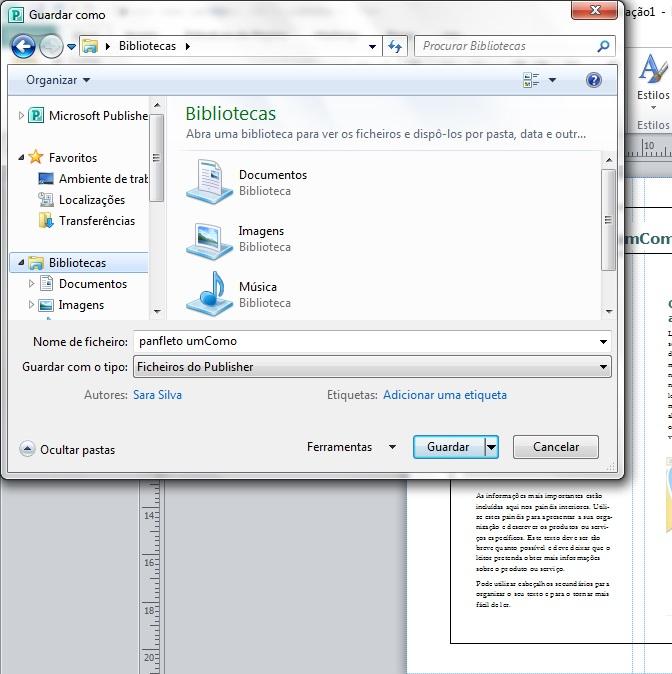Select the Música library icon
Viewport: 672px width, 674px height.
(x=210, y=294)
